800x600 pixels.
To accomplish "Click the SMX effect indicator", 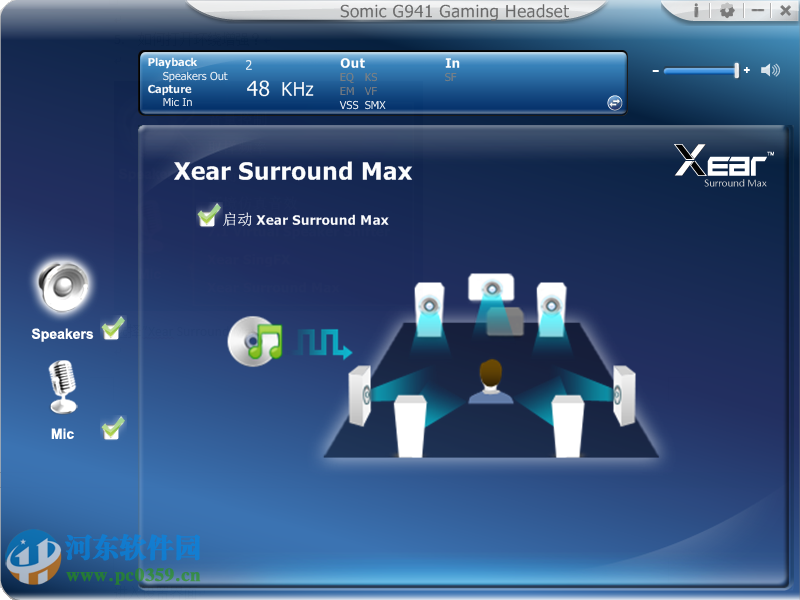I will pos(375,105).
